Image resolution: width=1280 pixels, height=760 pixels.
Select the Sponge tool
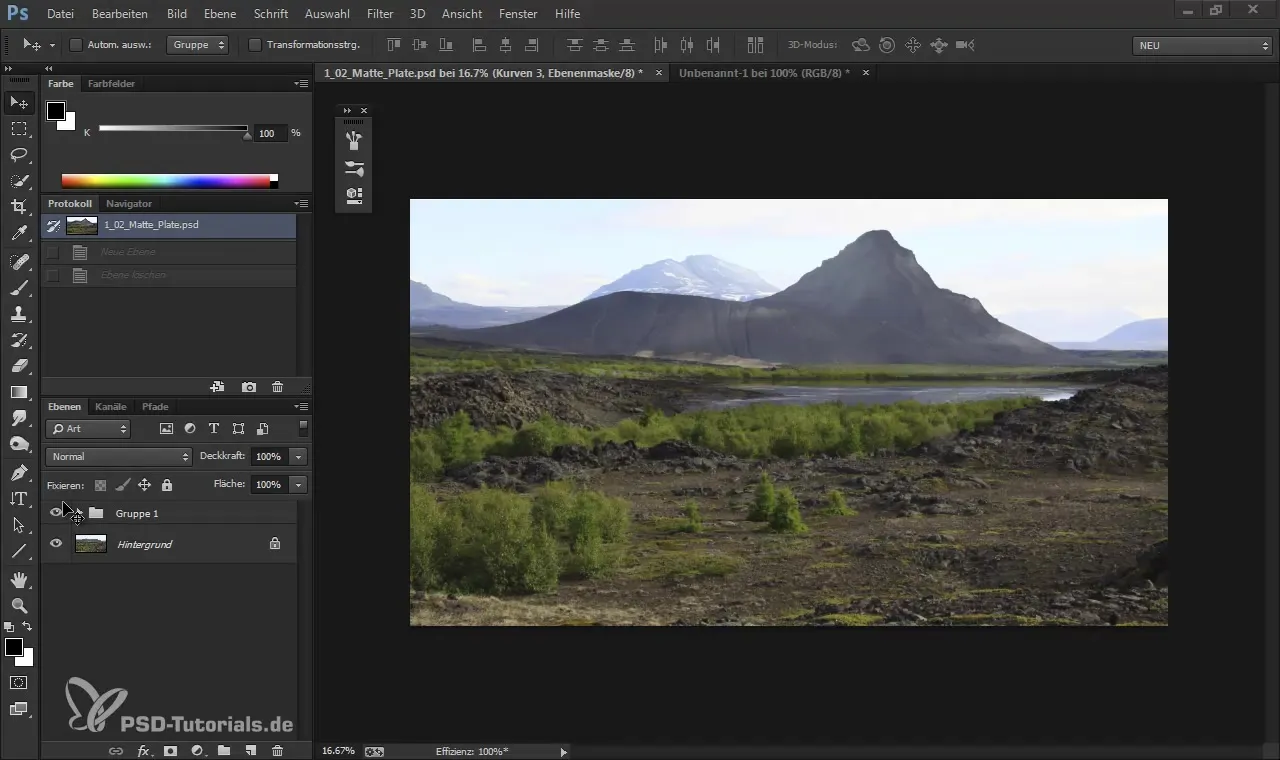19,444
